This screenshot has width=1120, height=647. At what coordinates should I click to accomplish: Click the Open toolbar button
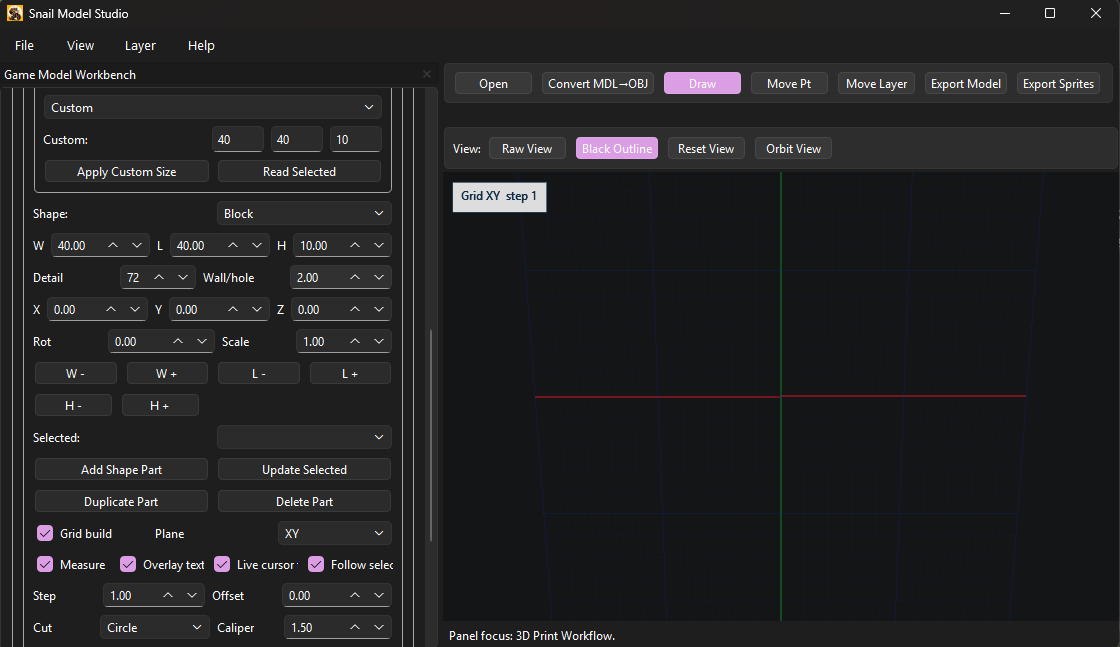[x=493, y=84]
